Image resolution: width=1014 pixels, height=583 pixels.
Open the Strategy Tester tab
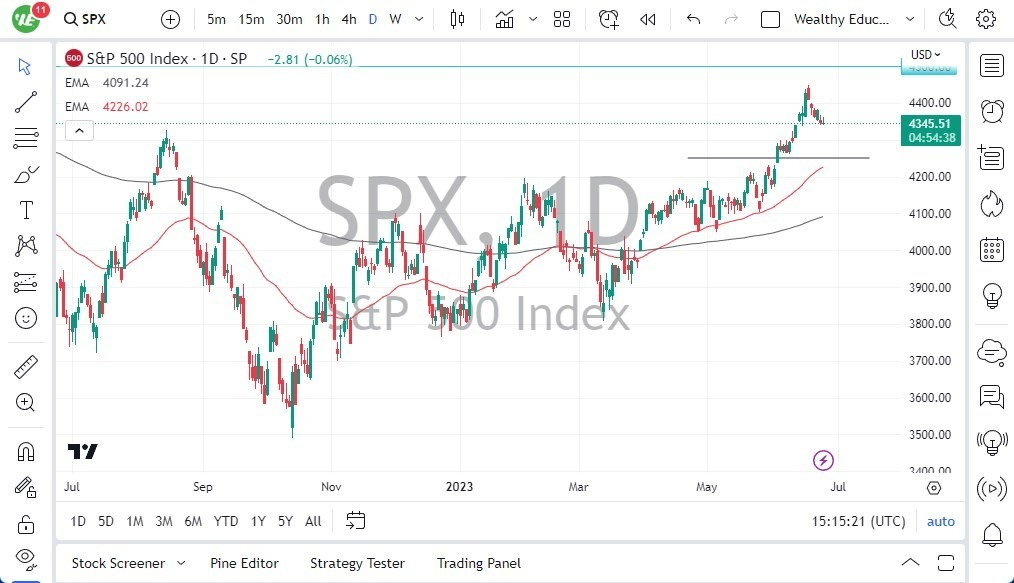pos(357,563)
